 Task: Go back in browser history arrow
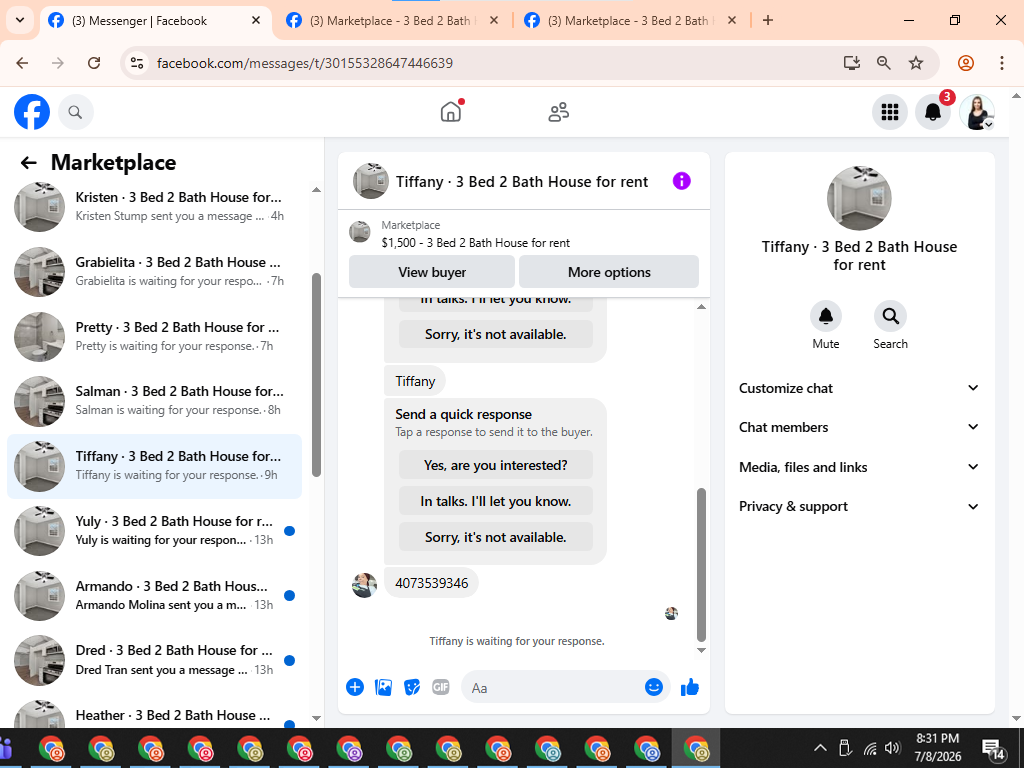click(x=22, y=63)
